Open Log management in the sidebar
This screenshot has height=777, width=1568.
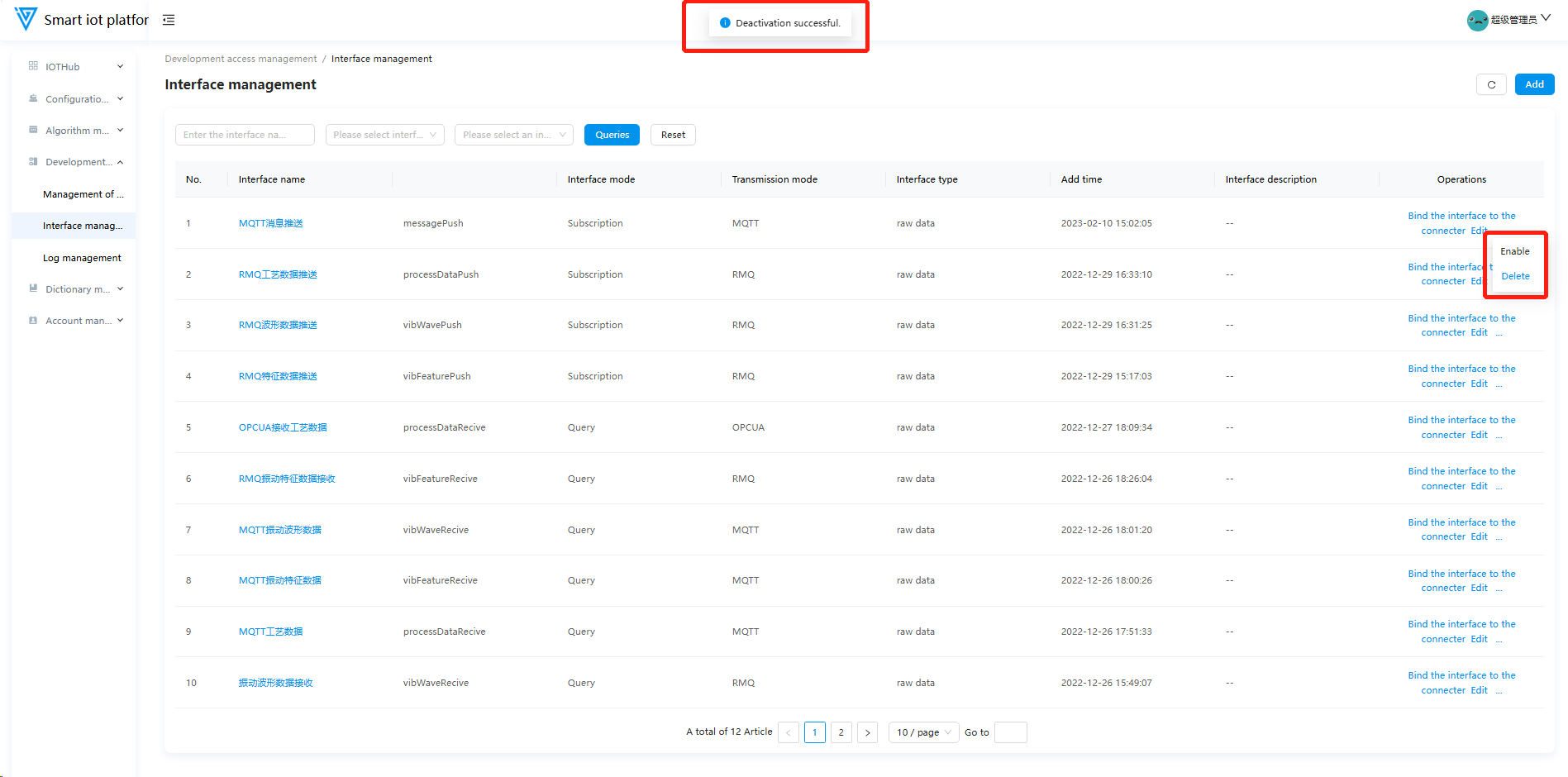coord(82,258)
